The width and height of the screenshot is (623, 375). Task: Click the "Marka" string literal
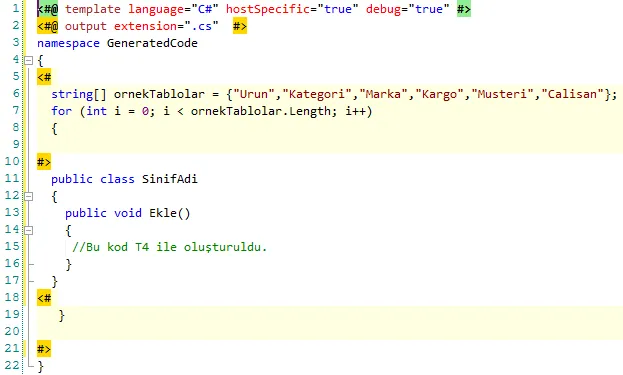pyautogui.click(x=383, y=94)
